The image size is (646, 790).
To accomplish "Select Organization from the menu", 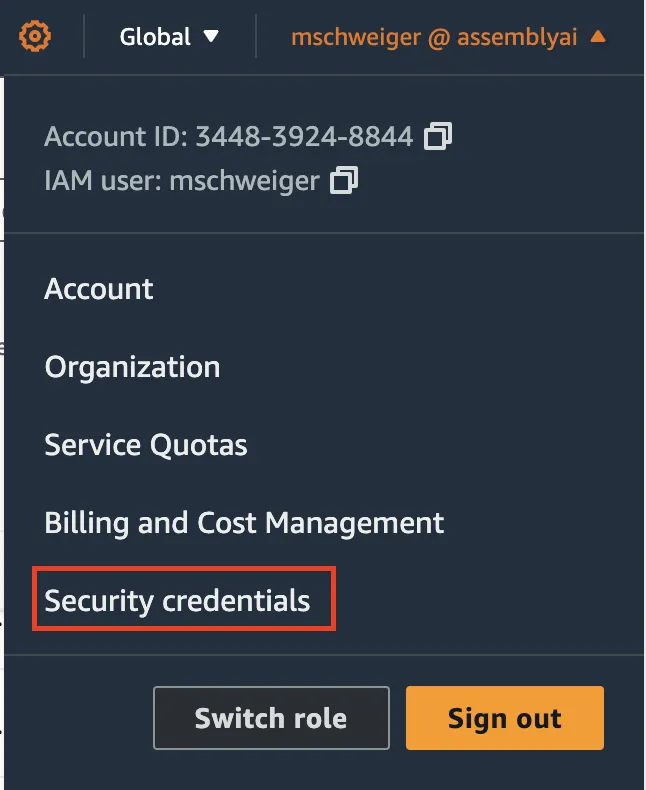I will [x=132, y=367].
